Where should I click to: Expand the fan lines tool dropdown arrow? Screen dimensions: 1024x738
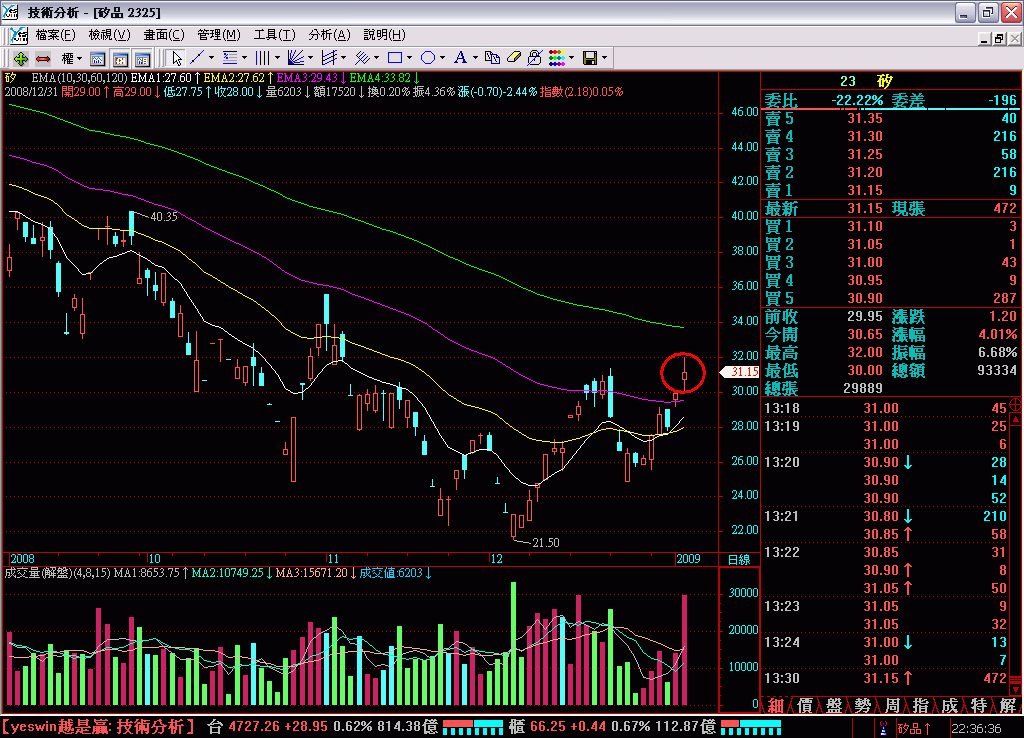(x=310, y=59)
